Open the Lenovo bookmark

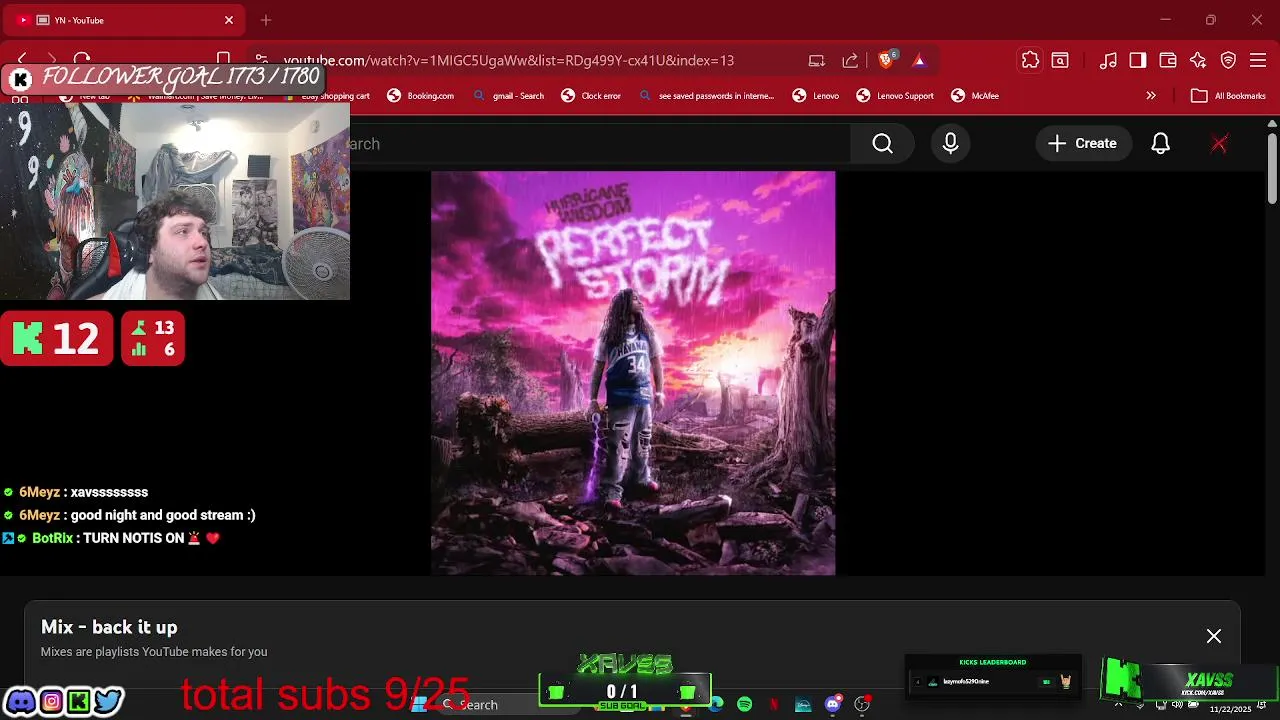click(816, 96)
